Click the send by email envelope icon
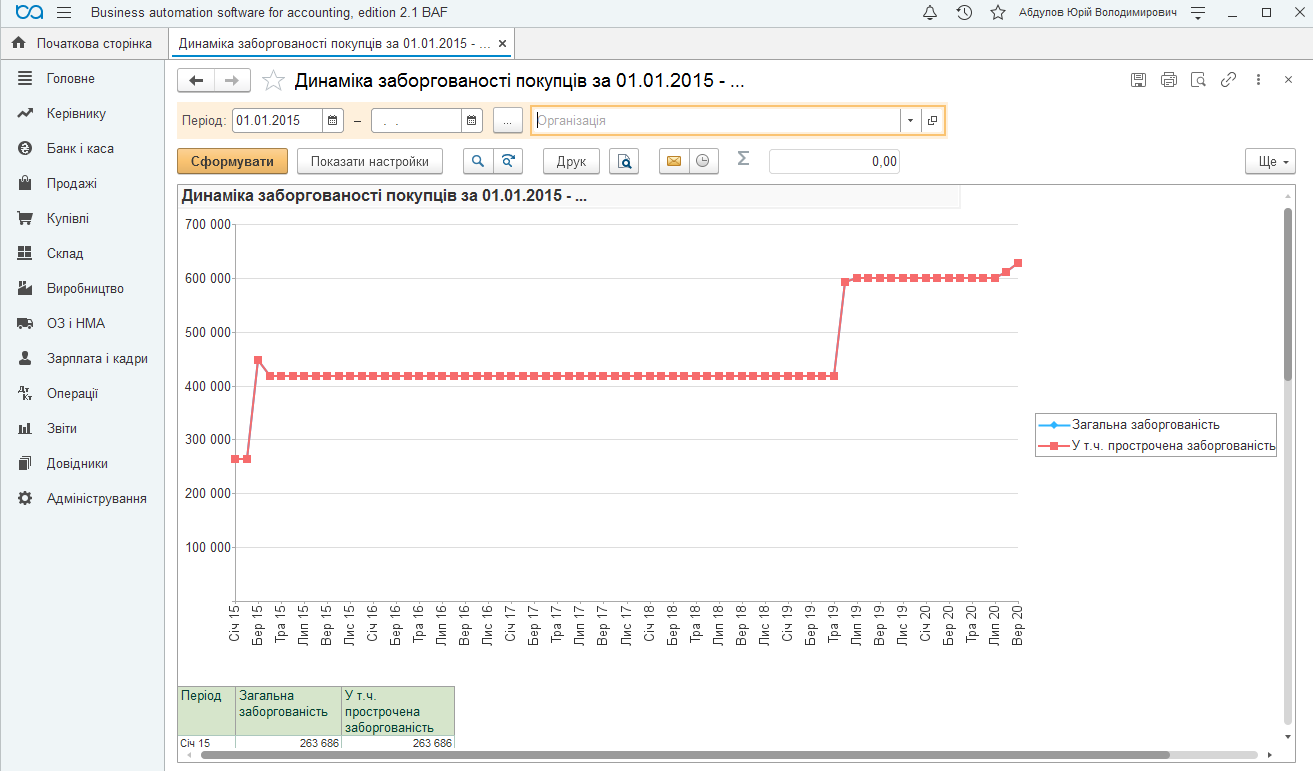The height and width of the screenshot is (771, 1313). click(674, 161)
